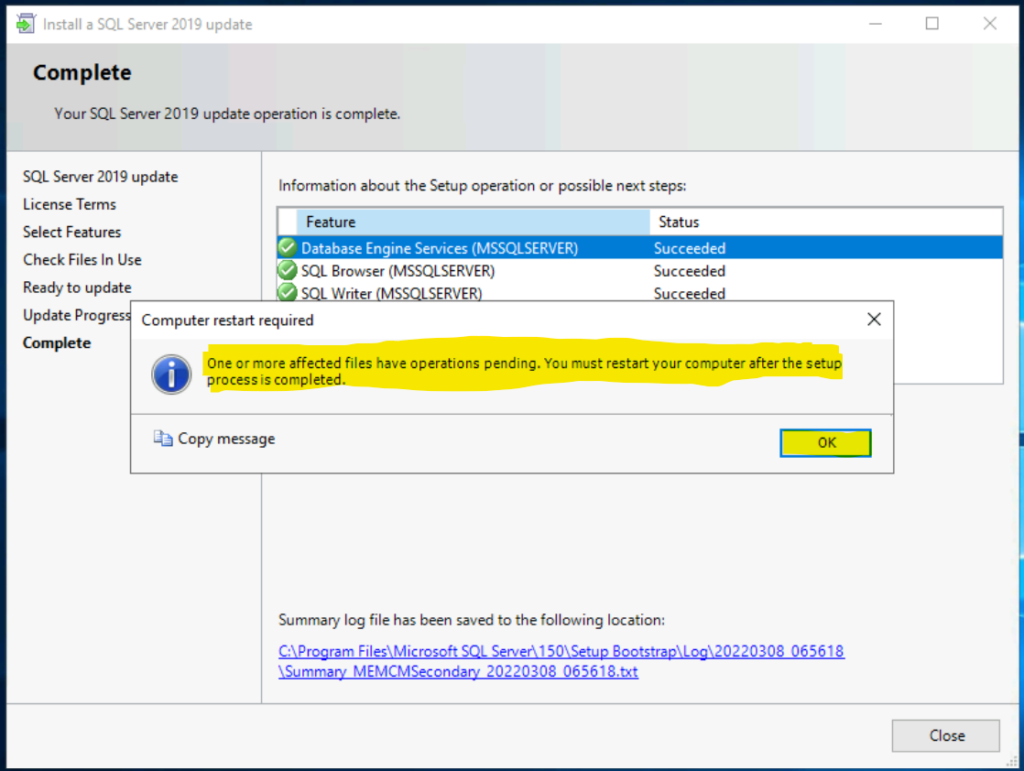Click the installer icon in title bar
Viewport: 1024px width, 771px height.
tap(25, 24)
